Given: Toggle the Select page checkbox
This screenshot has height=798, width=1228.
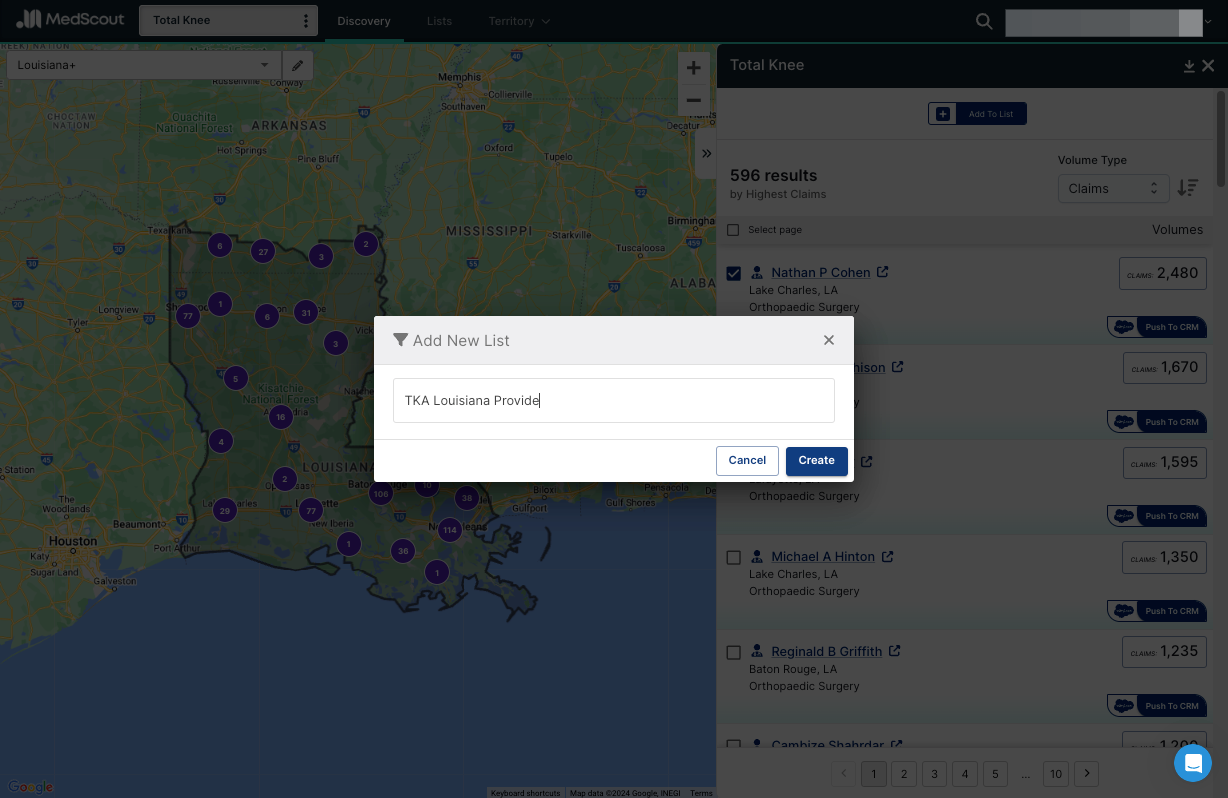Looking at the screenshot, I should (x=733, y=230).
